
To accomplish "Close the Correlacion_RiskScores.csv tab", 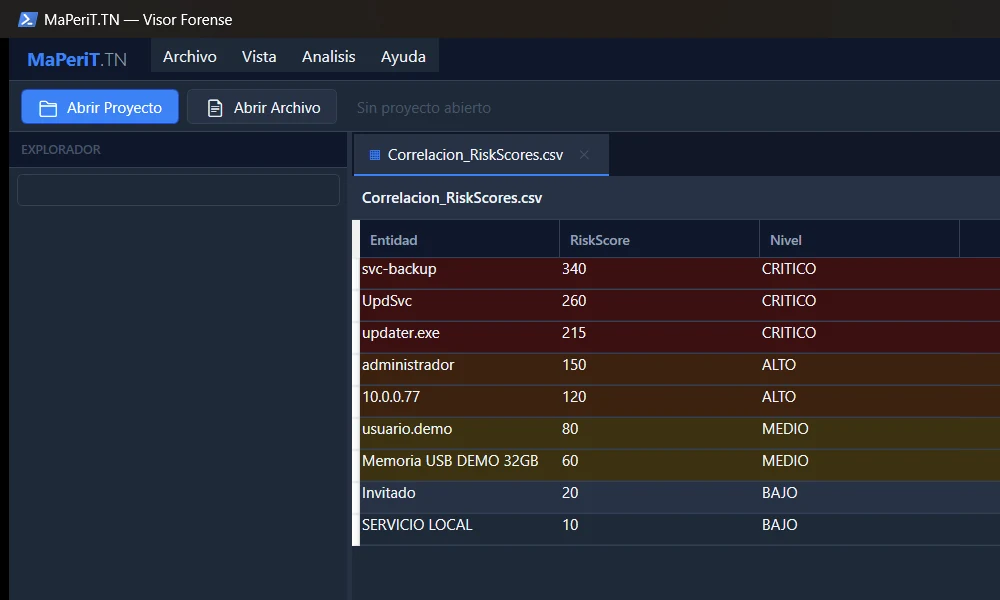I will click(584, 154).
